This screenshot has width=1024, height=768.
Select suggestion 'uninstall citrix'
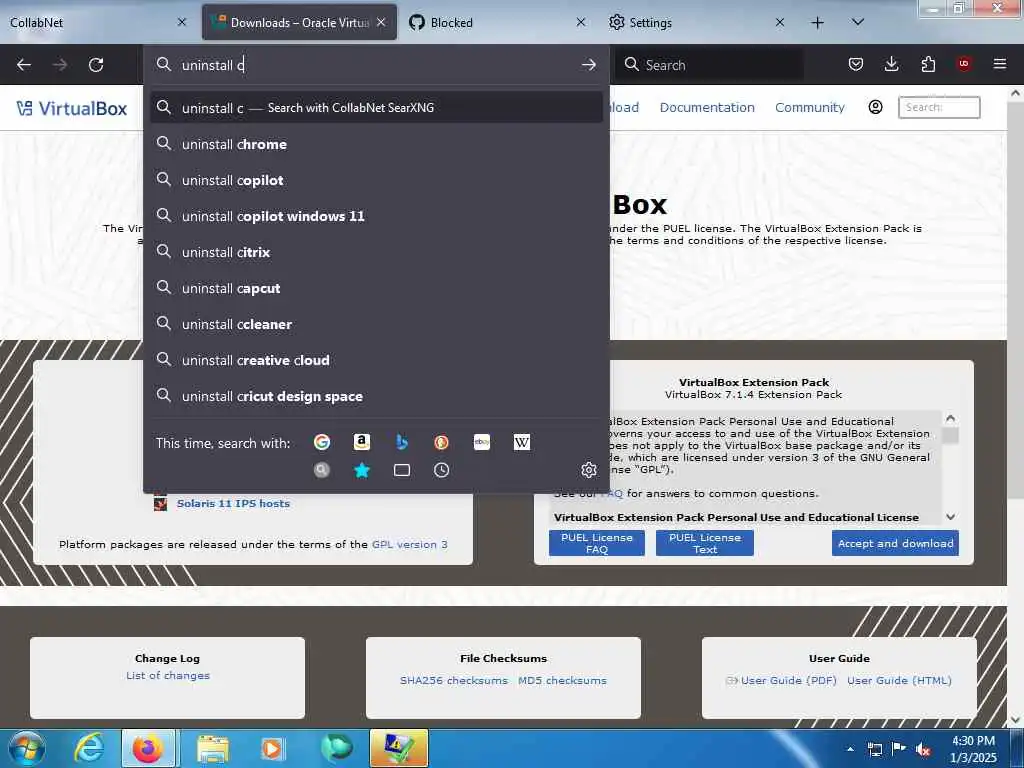coord(376,251)
